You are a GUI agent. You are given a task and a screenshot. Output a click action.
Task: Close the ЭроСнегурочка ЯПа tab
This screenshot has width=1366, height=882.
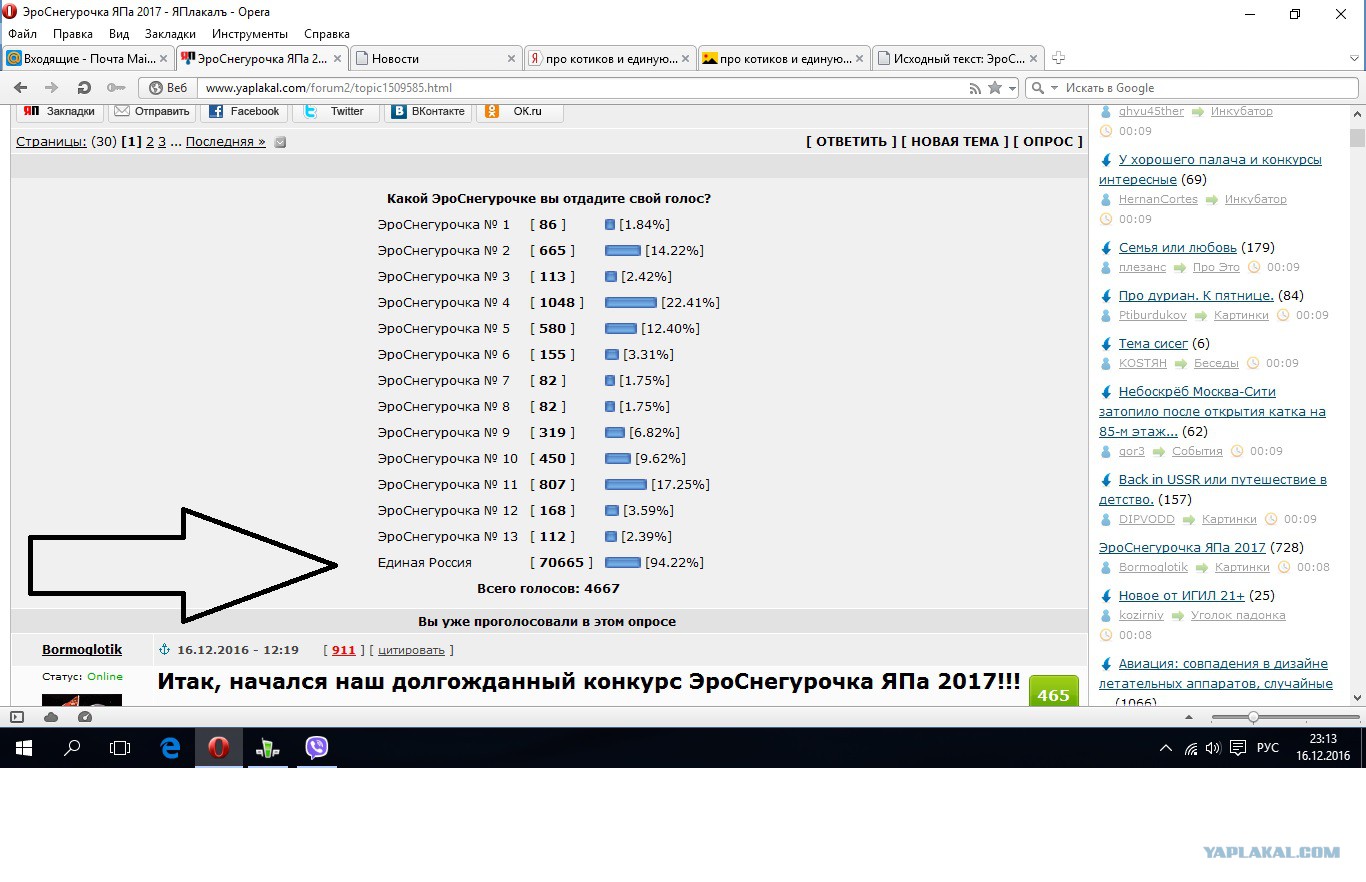337,59
